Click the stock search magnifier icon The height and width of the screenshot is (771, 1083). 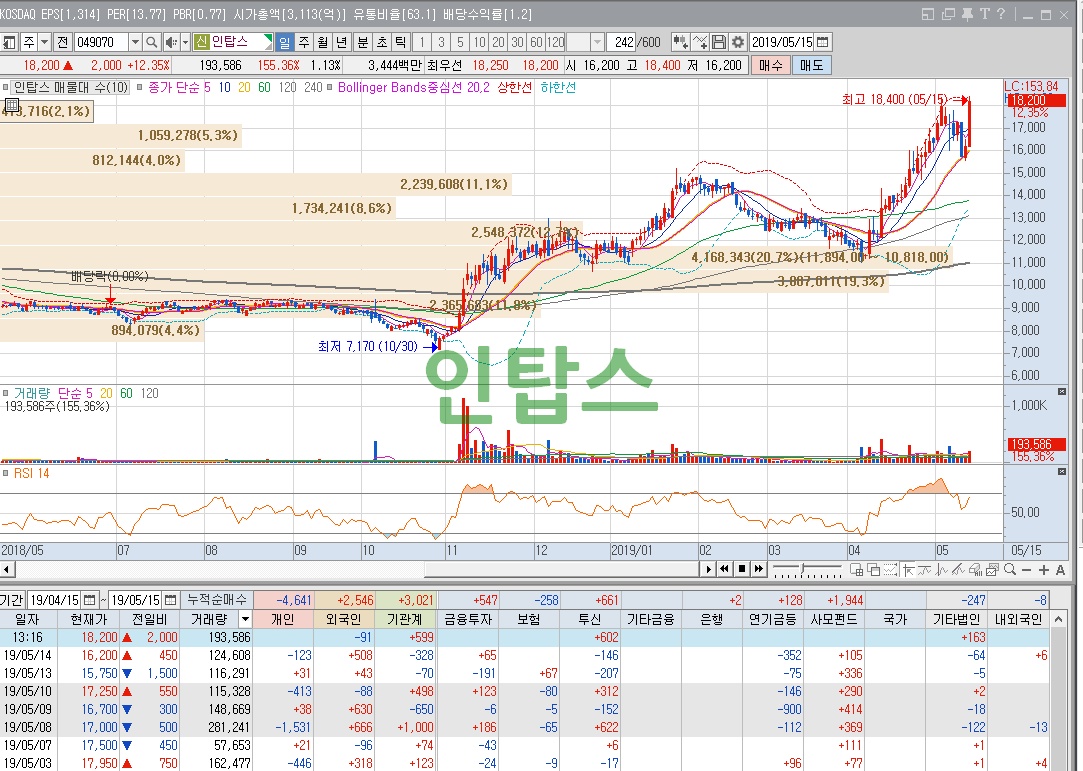click(x=152, y=42)
